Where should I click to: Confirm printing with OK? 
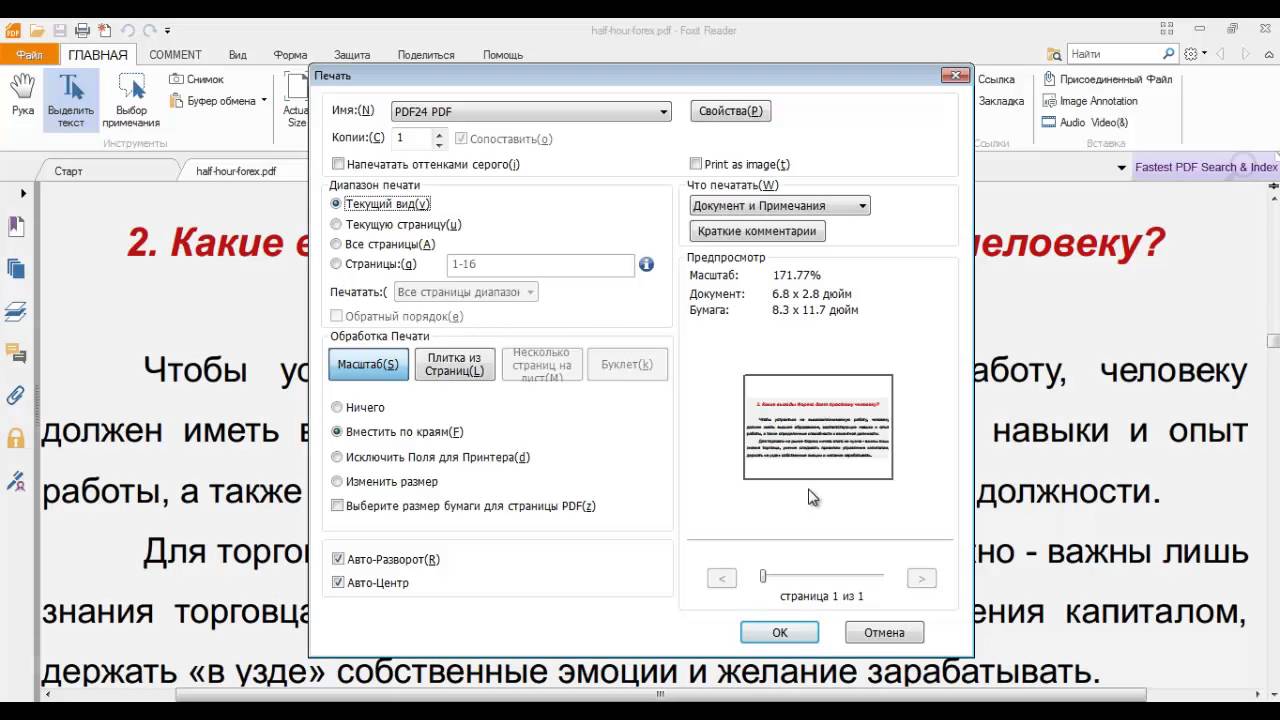(x=780, y=632)
